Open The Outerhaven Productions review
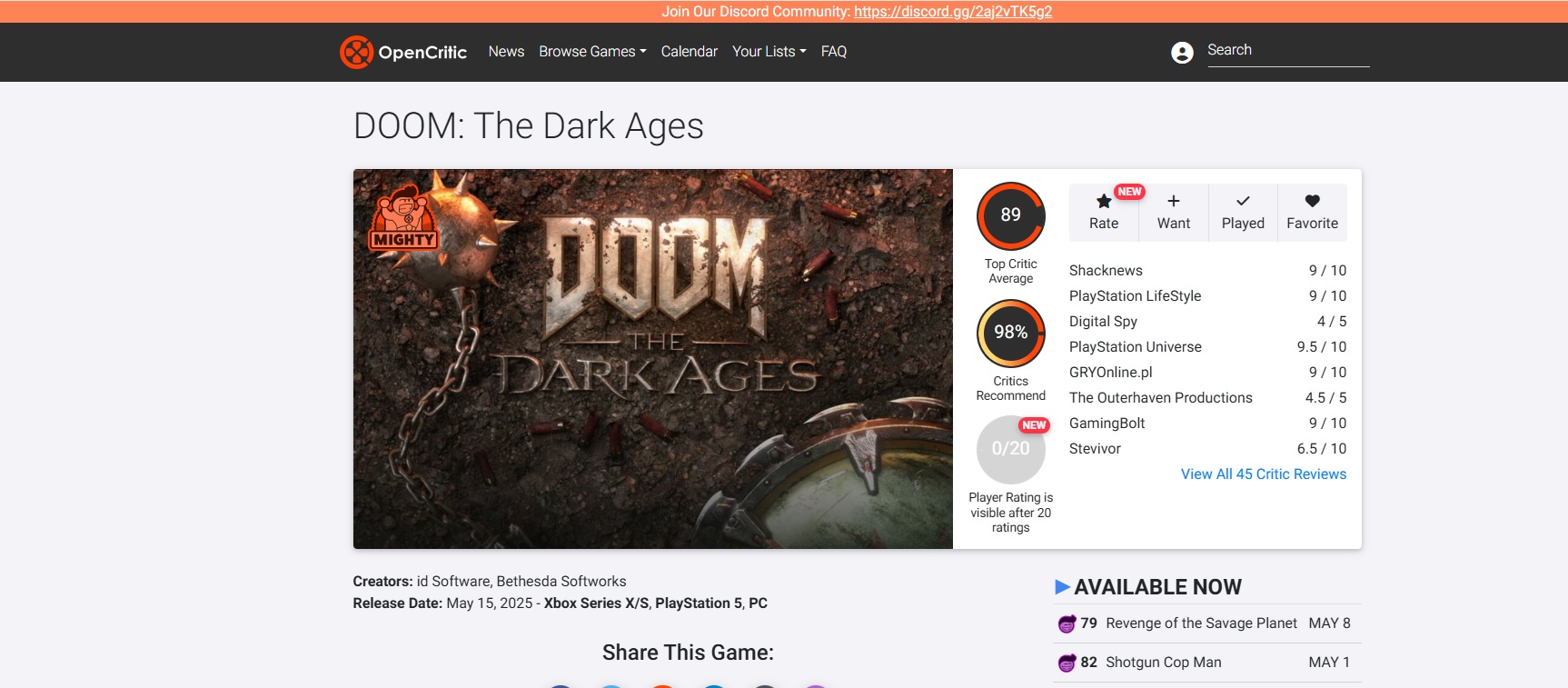This screenshot has width=1568, height=688. [x=1160, y=398]
